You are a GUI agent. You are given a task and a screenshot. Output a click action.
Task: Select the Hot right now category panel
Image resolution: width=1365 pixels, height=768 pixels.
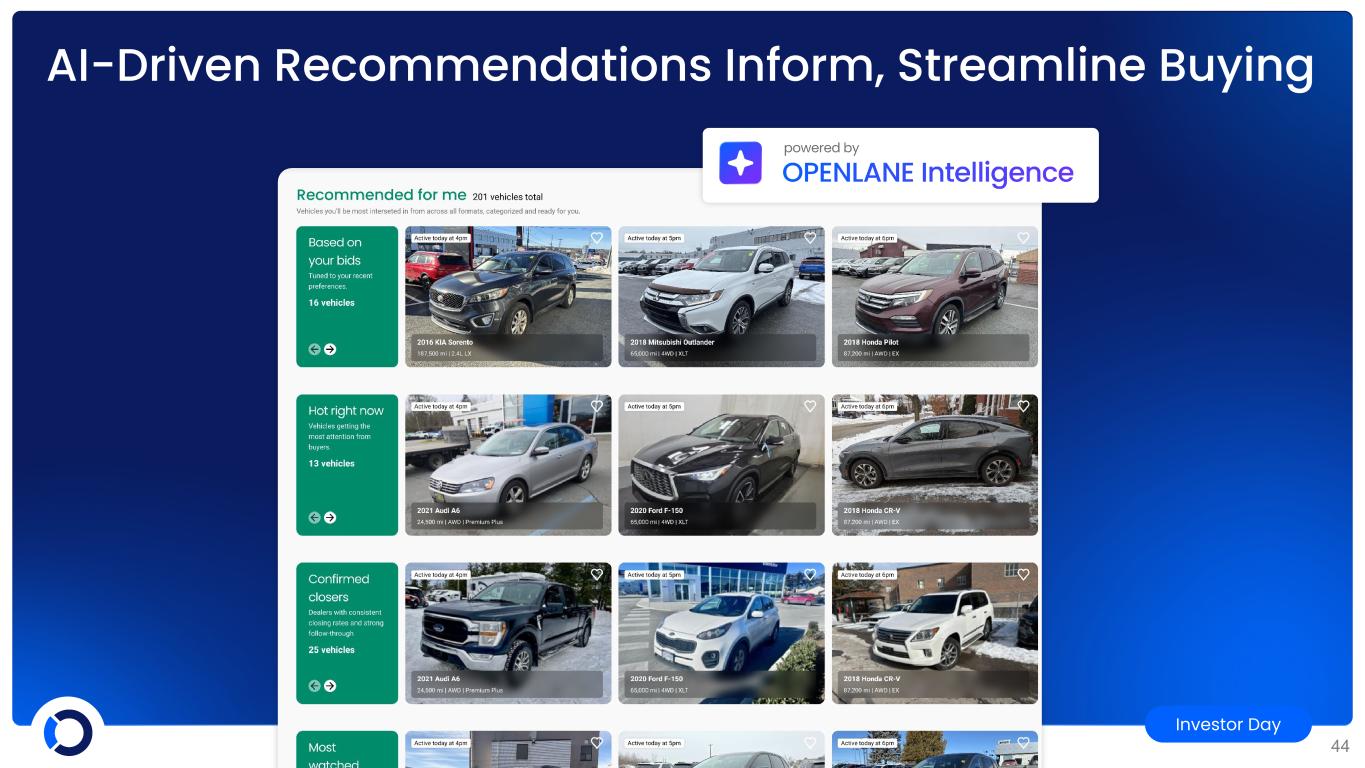click(x=346, y=440)
